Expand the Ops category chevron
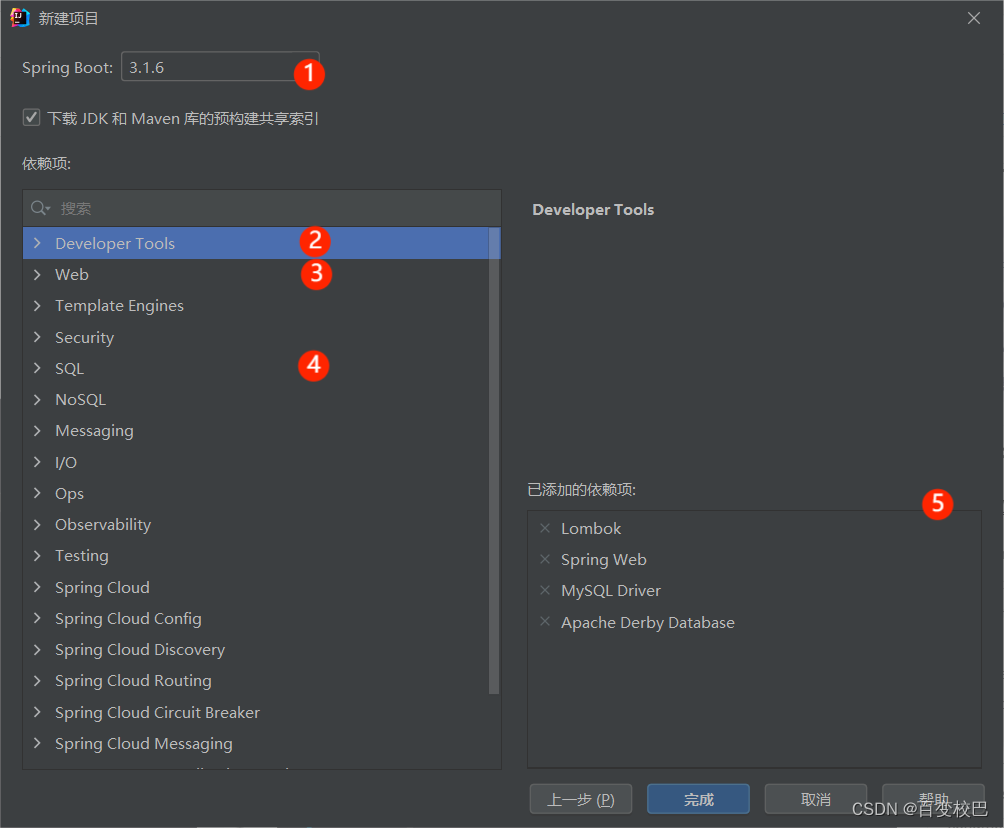 (37, 493)
